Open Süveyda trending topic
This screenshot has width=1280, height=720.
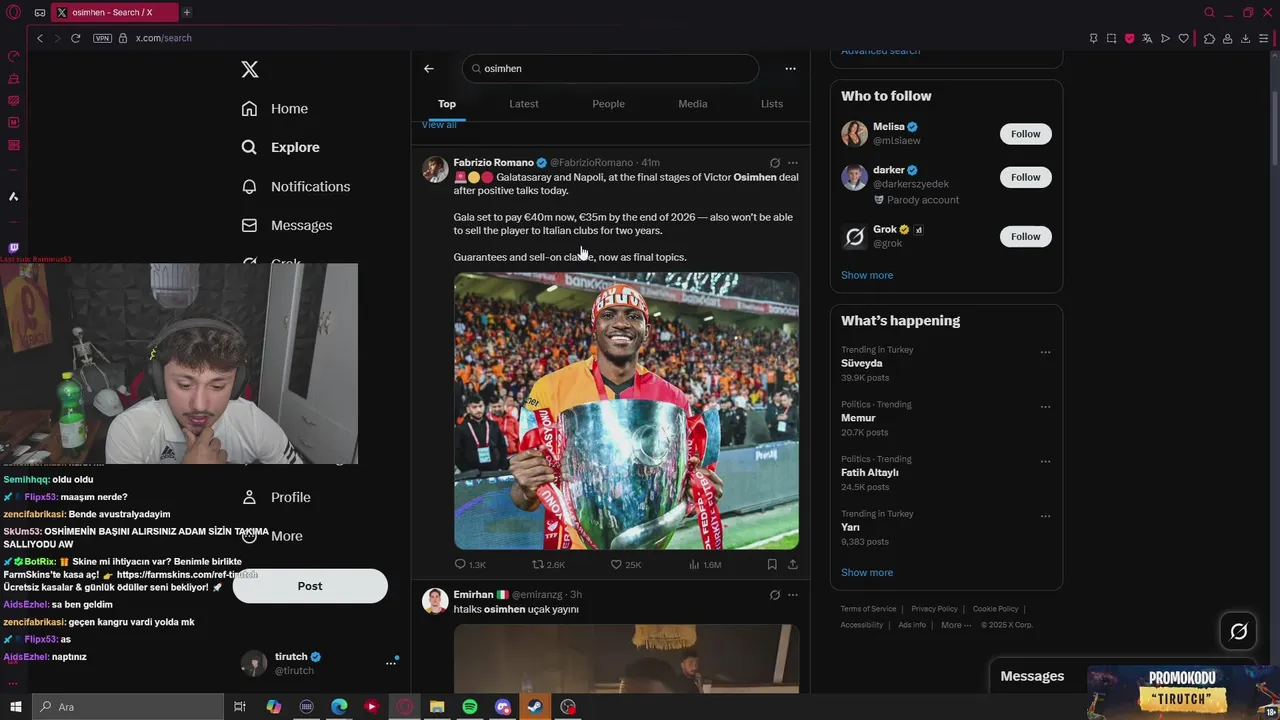tap(862, 364)
